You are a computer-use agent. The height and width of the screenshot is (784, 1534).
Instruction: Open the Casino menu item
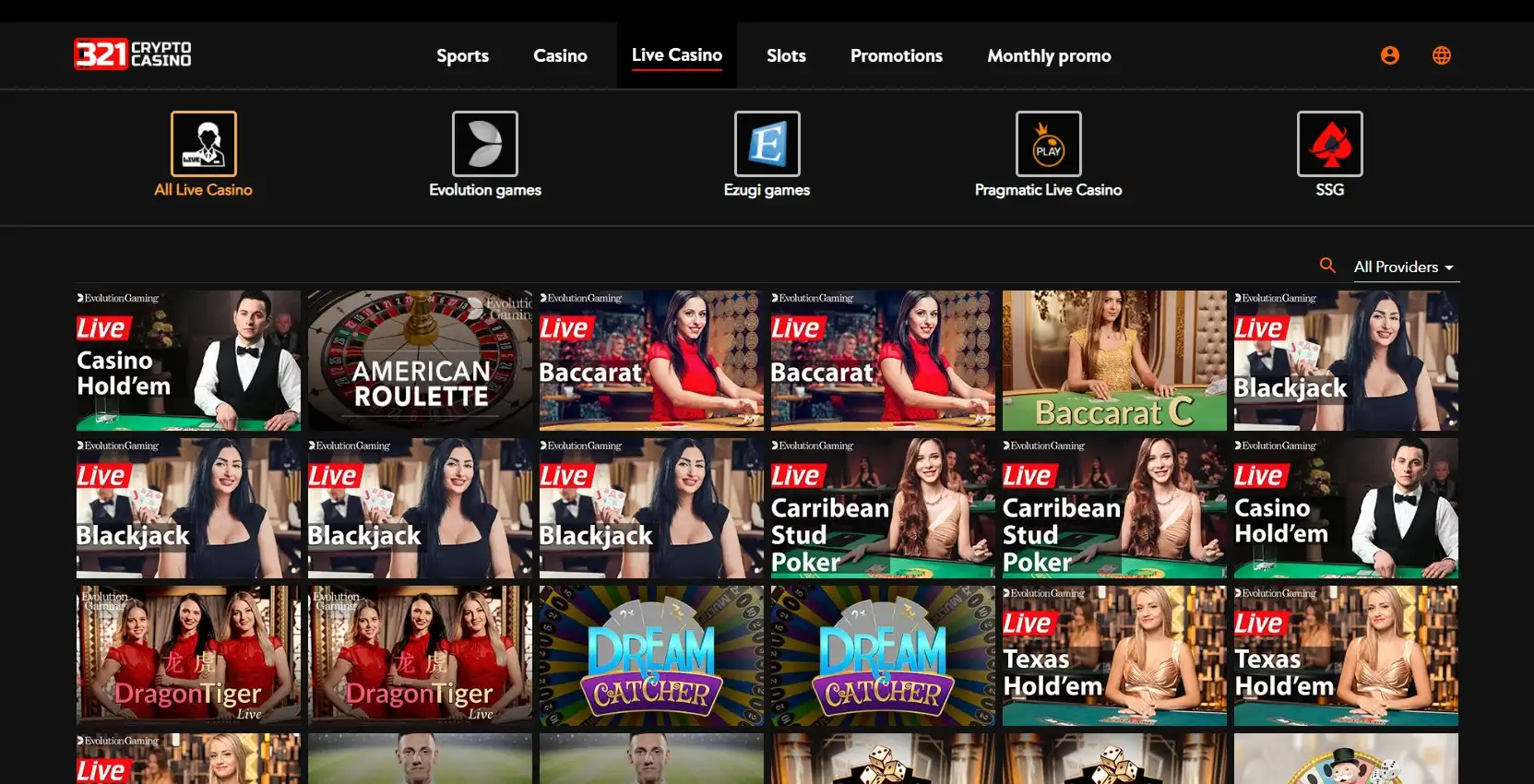tap(560, 56)
